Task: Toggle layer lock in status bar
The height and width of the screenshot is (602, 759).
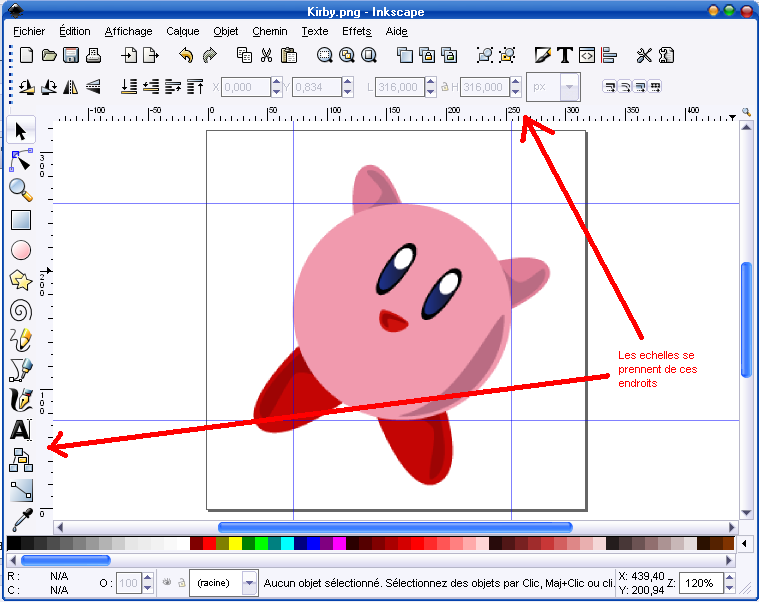Action: click(x=182, y=583)
